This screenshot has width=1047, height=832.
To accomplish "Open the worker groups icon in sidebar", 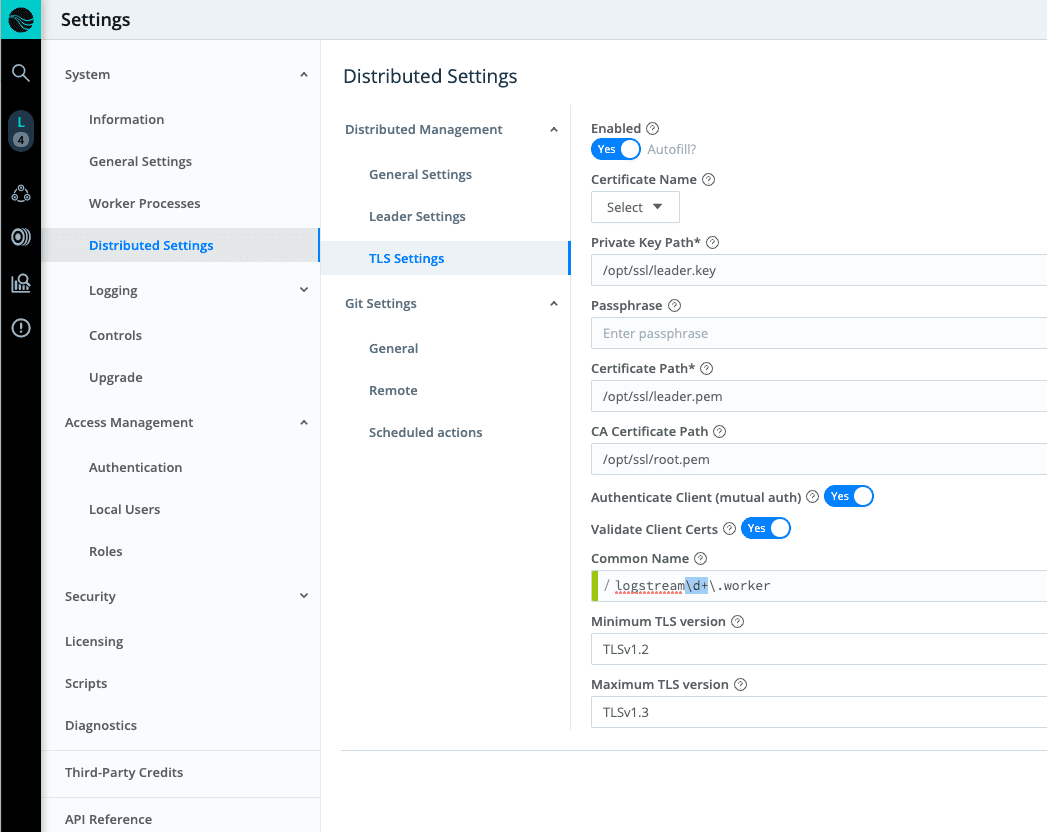I will click(20, 193).
